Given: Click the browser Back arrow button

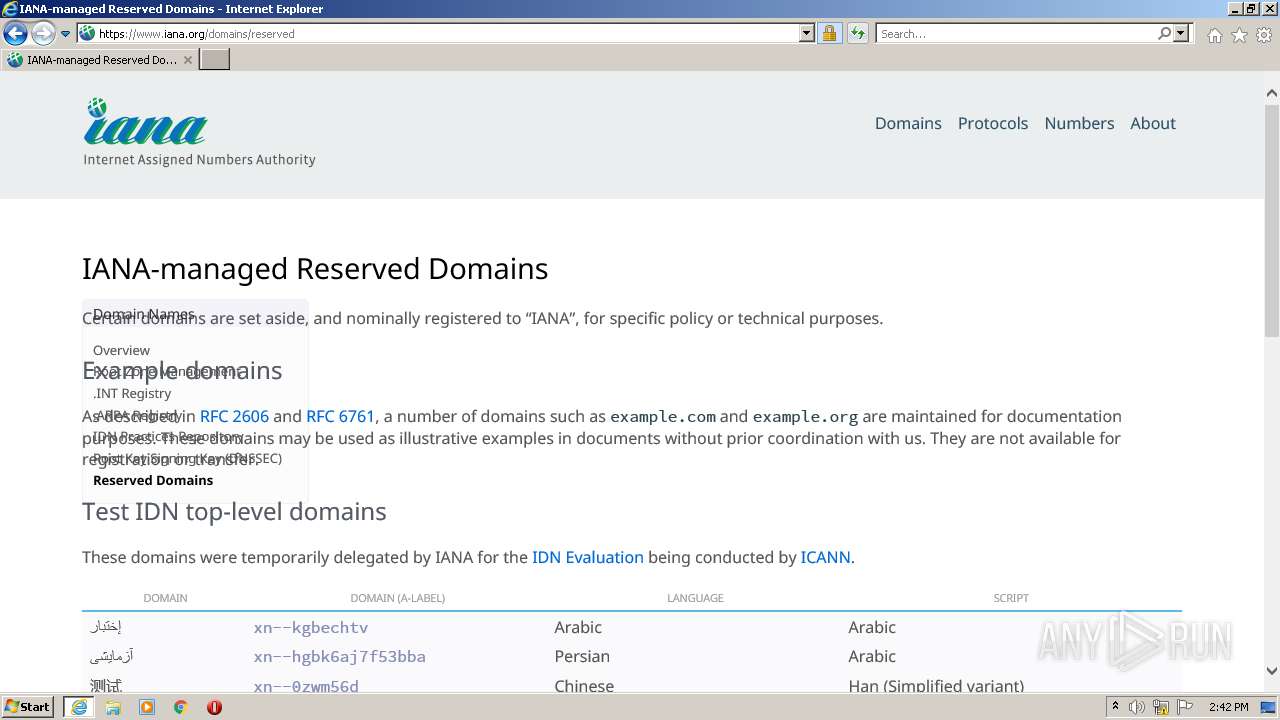Looking at the screenshot, I should coord(15,33).
